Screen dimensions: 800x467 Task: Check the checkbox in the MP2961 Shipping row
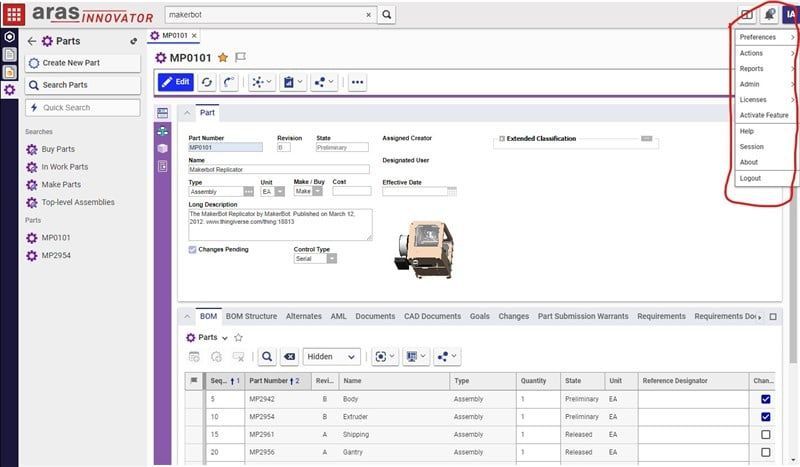[765, 435]
